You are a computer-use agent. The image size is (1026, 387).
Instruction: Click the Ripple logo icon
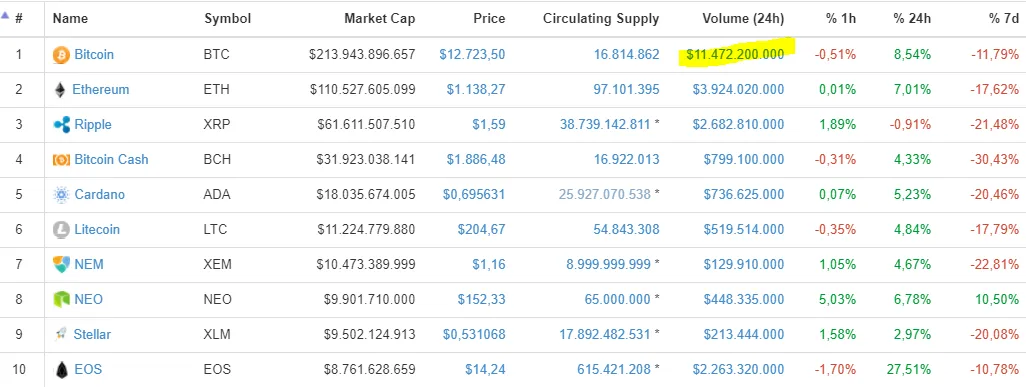[62, 124]
